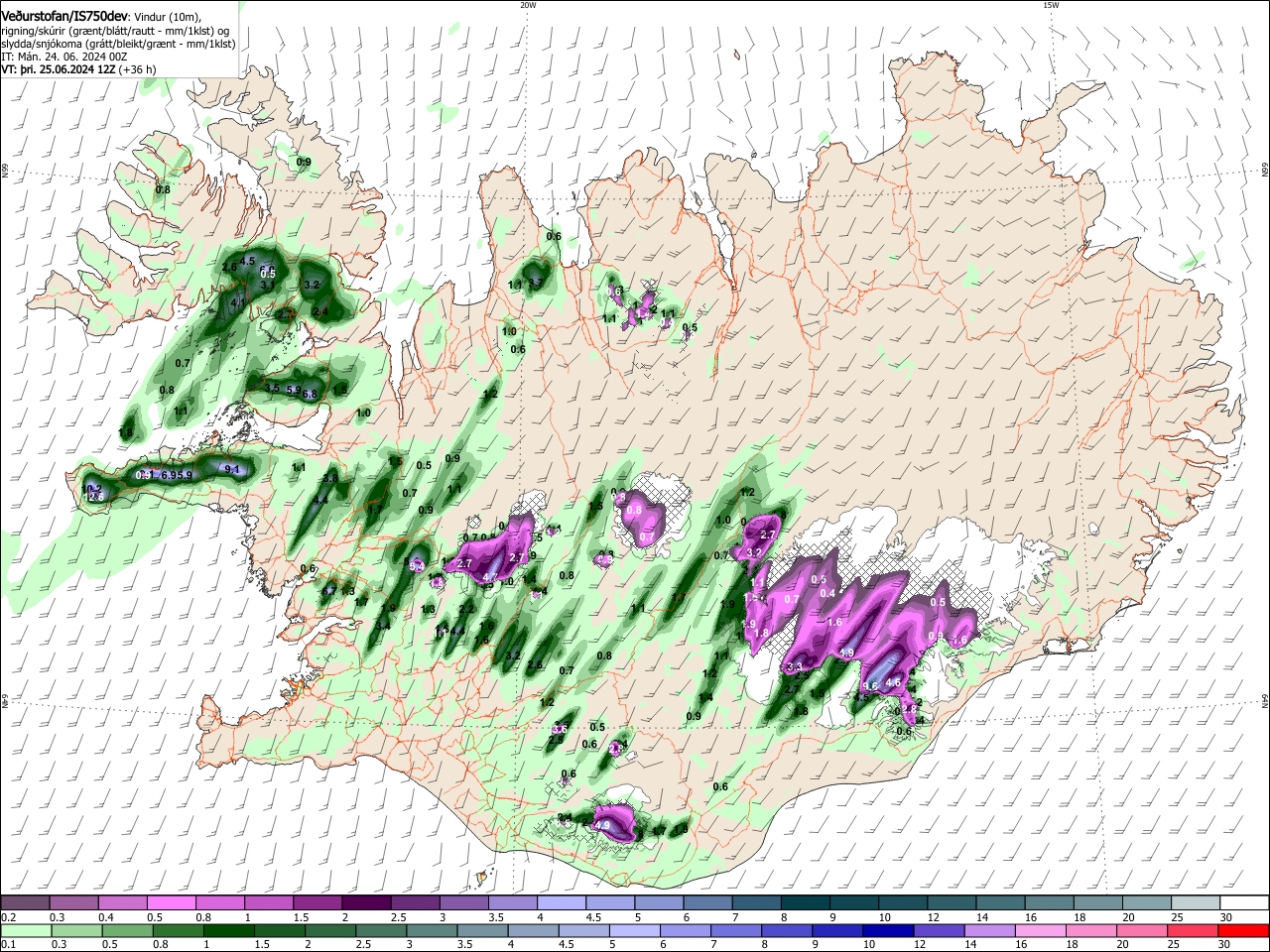Select lower-row rain swatch between 0.1 and 0.3
The image size is (1270, 952).
[x=25, y=930]
